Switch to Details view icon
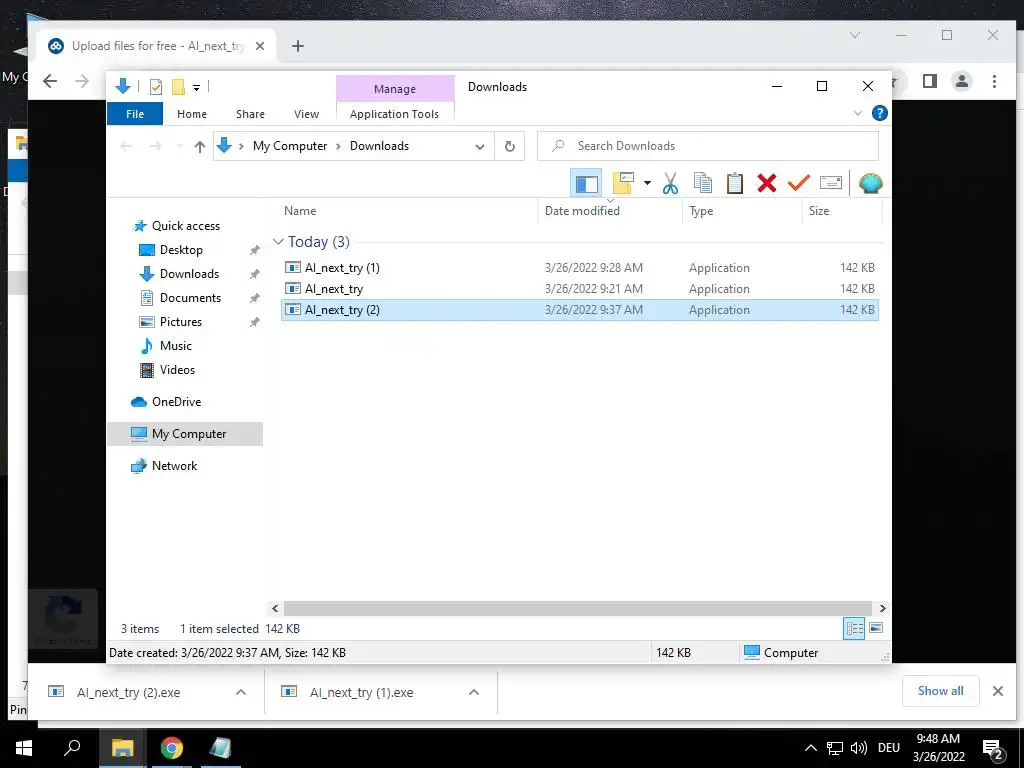This screenshot has width=1024, height=768. [x=854, y=628]
